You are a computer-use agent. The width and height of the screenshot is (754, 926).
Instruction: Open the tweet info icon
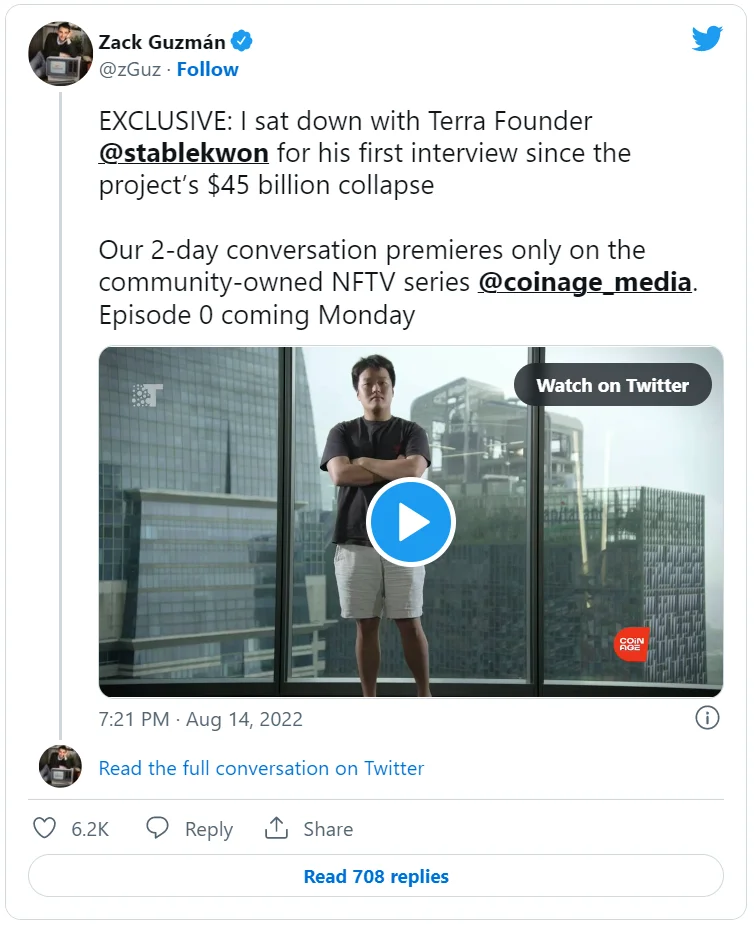pyautogui.click(x=707, y=718)
